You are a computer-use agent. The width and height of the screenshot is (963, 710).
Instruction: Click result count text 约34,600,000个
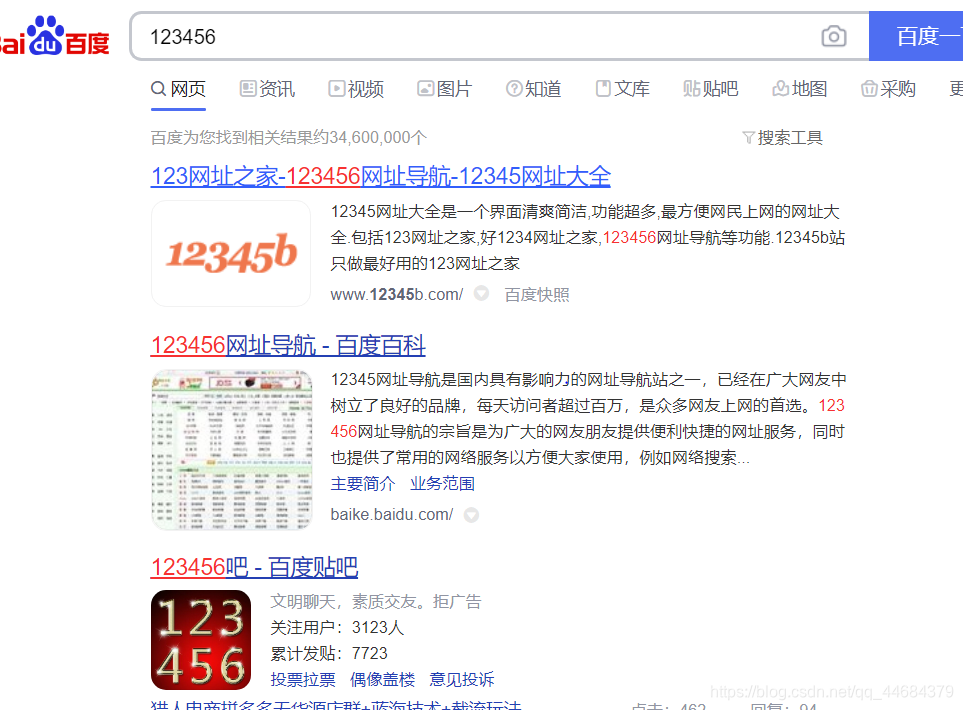(370, 138)
